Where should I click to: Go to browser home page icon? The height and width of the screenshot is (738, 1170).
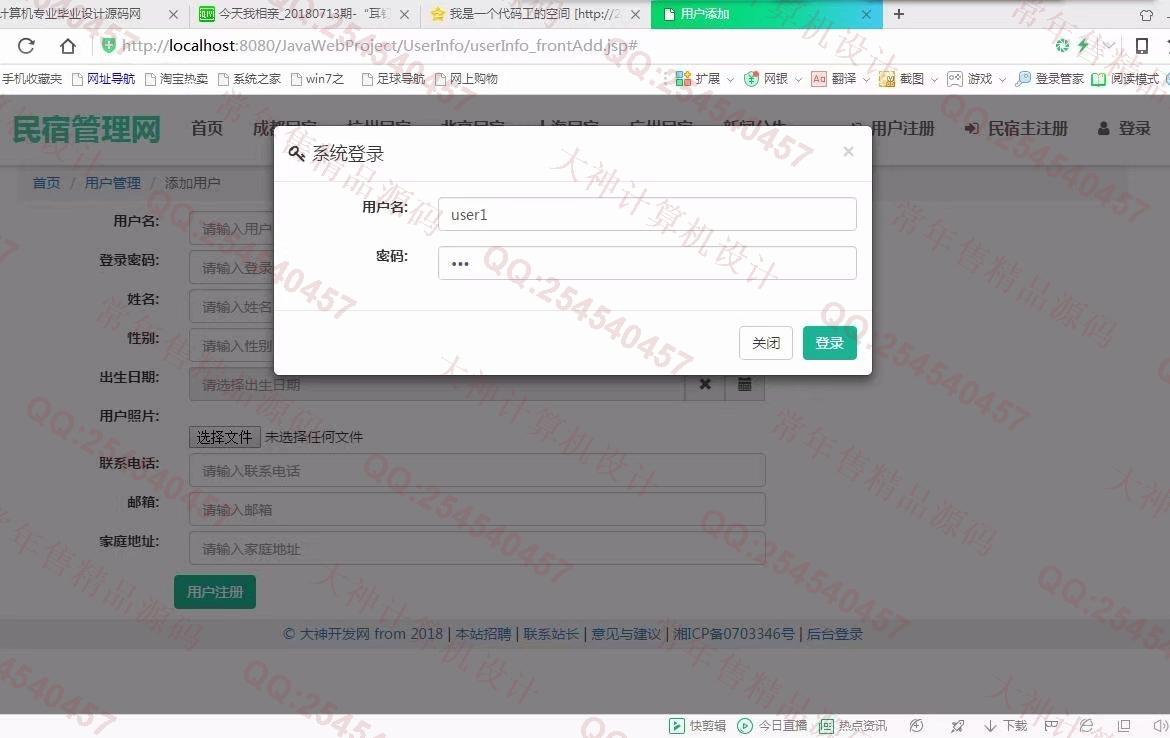[x=68, y=46]
